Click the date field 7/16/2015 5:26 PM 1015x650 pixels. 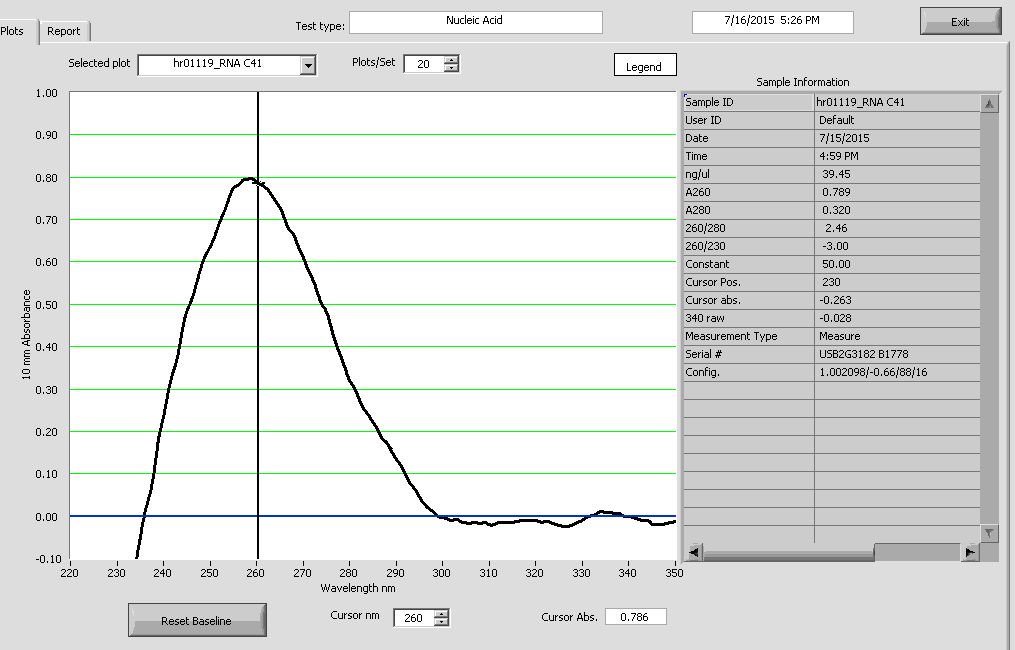(x=772, y=21)
